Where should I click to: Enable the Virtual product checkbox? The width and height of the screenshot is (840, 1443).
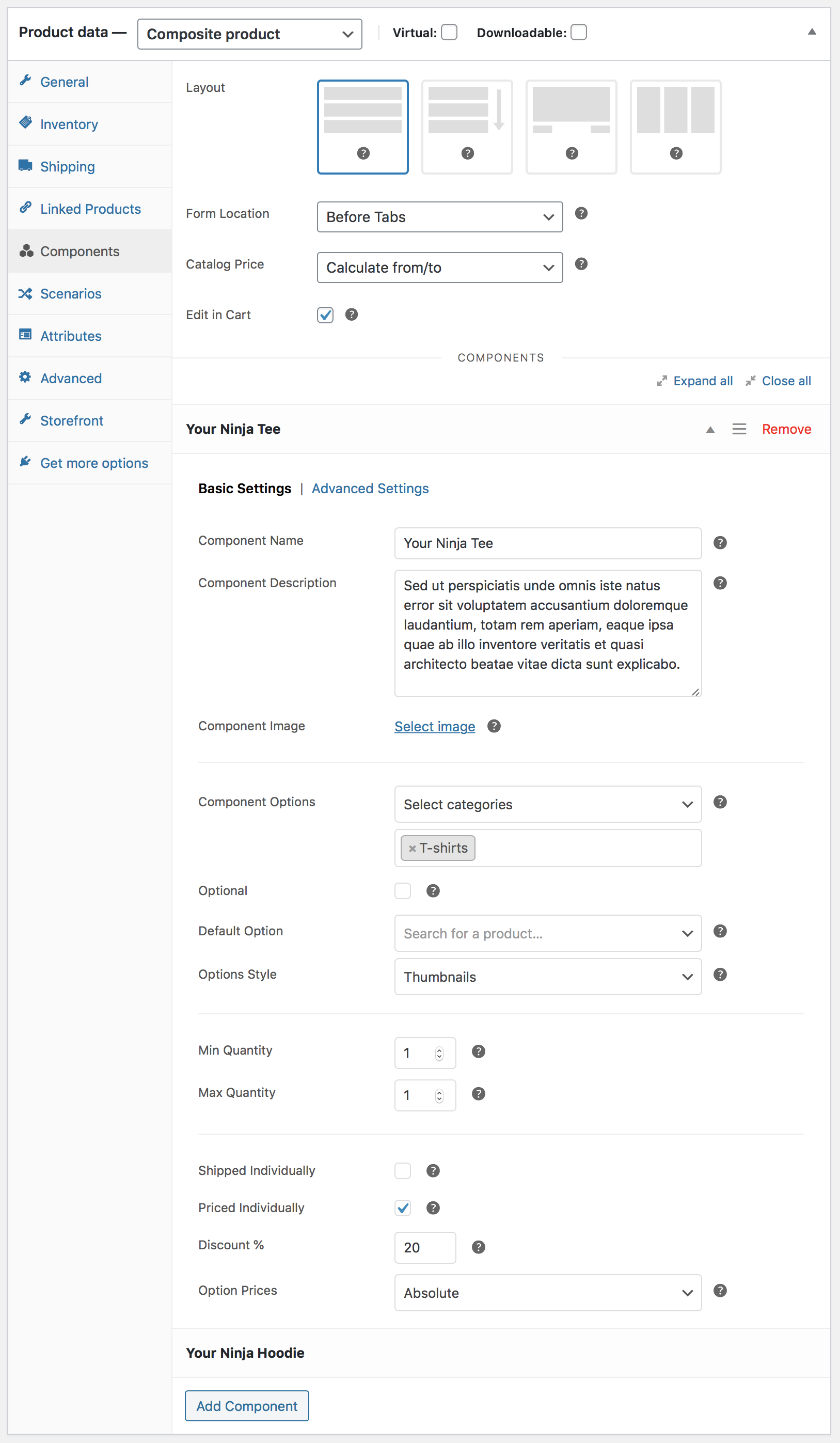coord(449,33)
